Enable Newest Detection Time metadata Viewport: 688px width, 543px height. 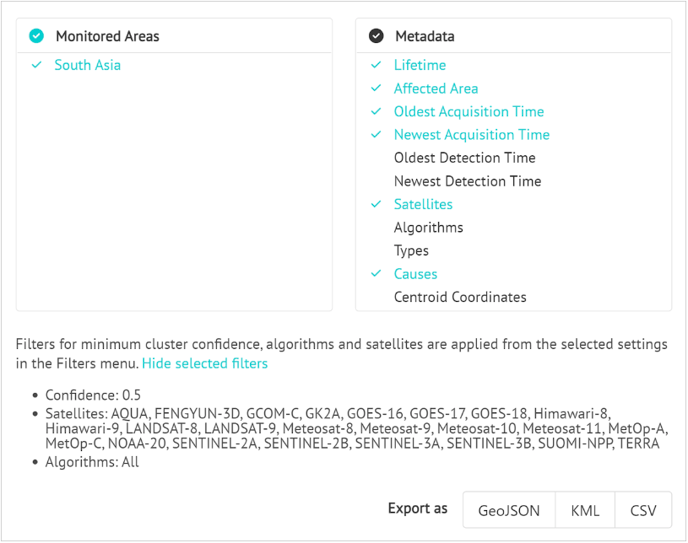(467, 181)
